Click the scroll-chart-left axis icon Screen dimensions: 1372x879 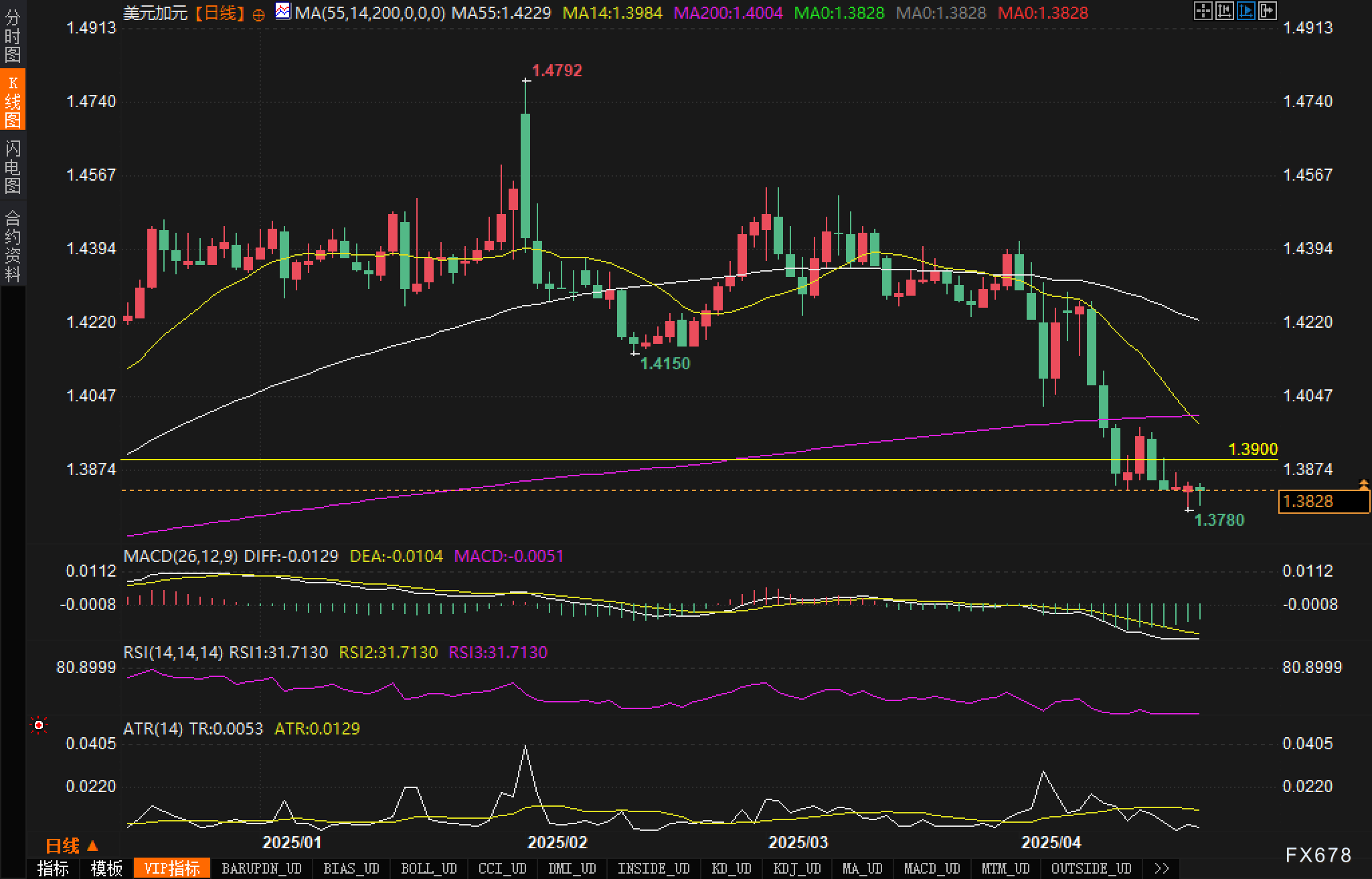pyautogui.click(x=1224, y=11)
